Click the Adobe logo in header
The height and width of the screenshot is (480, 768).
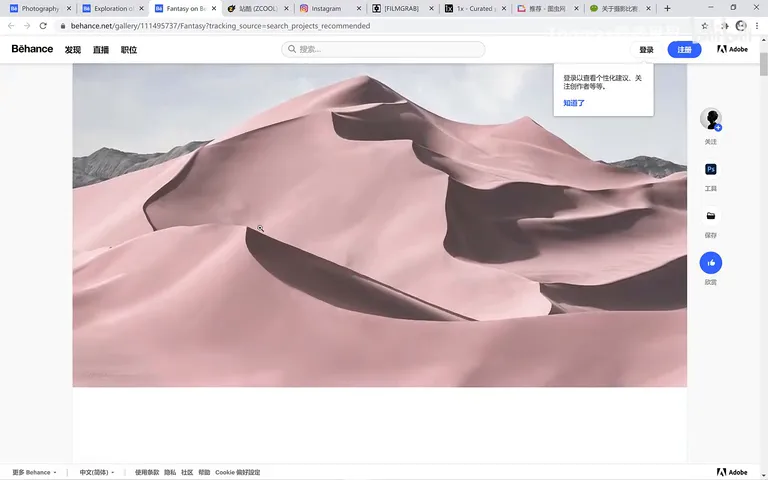732,49
